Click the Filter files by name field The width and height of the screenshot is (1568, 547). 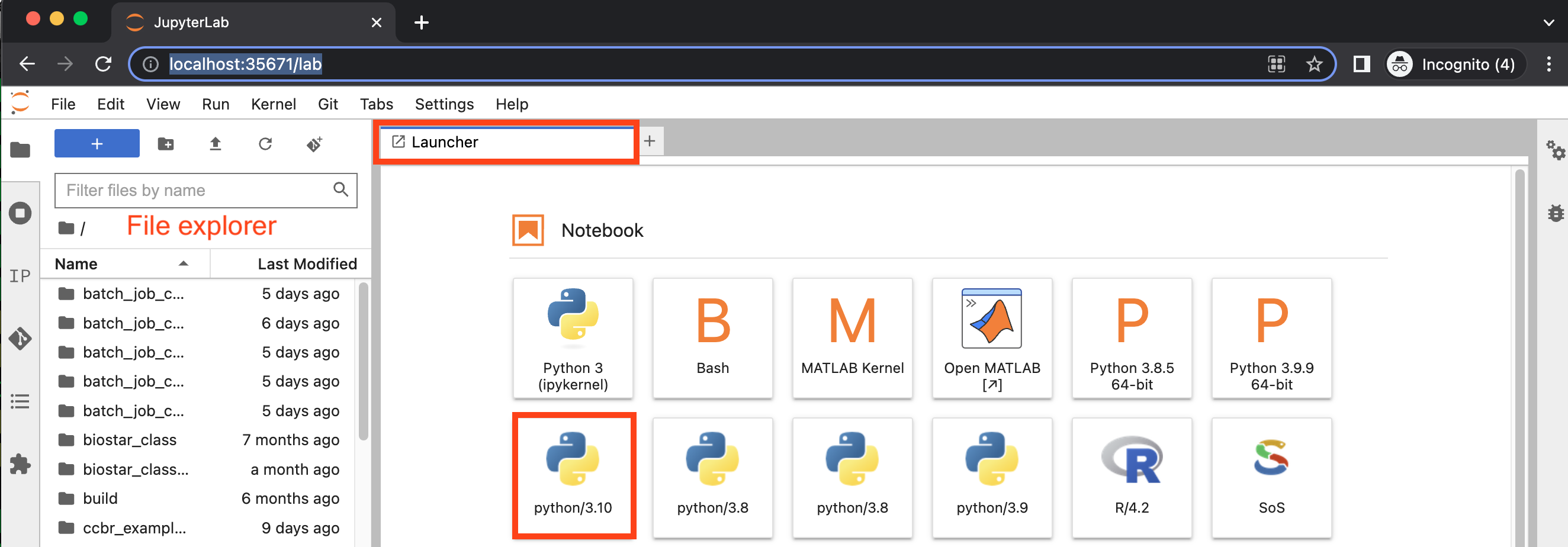coord(198,191)
